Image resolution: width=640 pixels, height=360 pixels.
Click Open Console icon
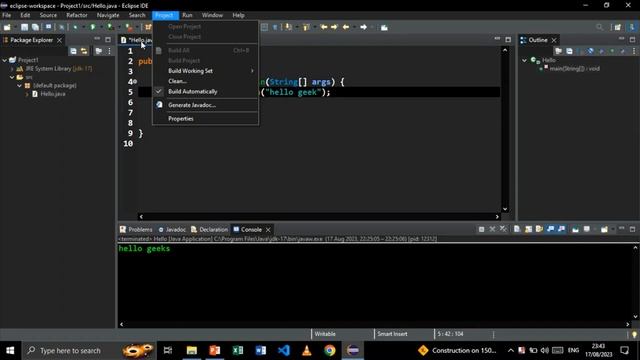[604, 229]
